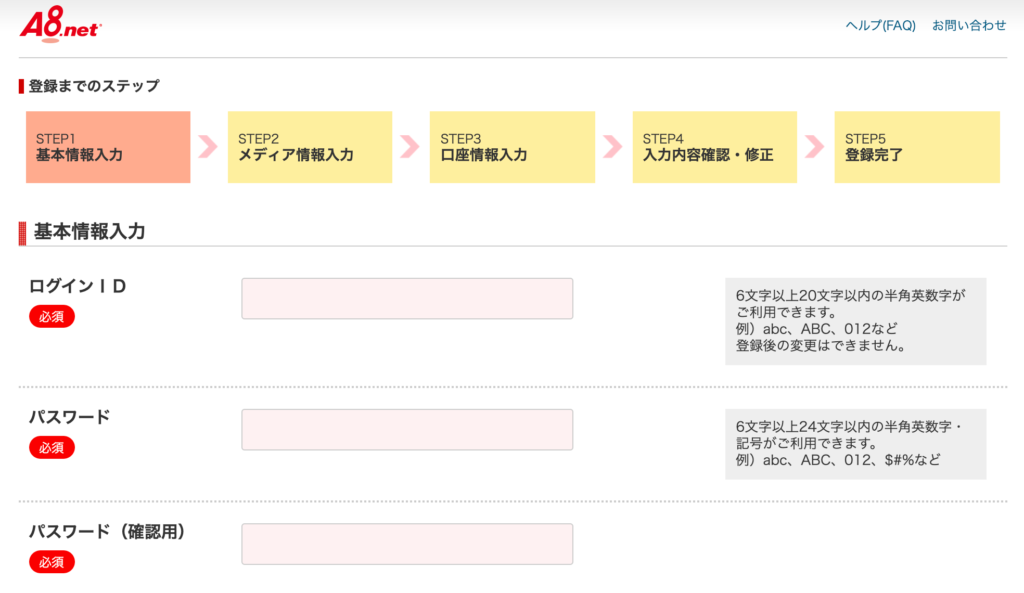Click the A8.net logo

[60, 24]
